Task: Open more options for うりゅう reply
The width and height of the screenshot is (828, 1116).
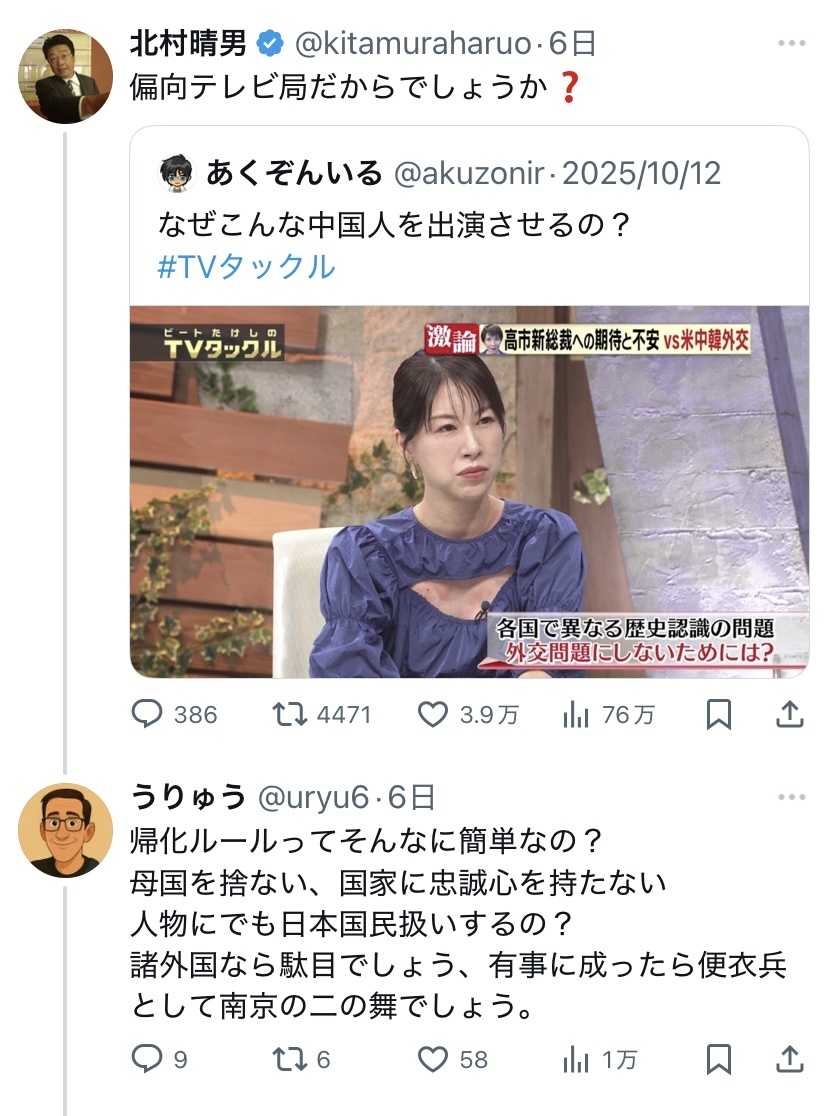Action: click(x=792, y=796)
